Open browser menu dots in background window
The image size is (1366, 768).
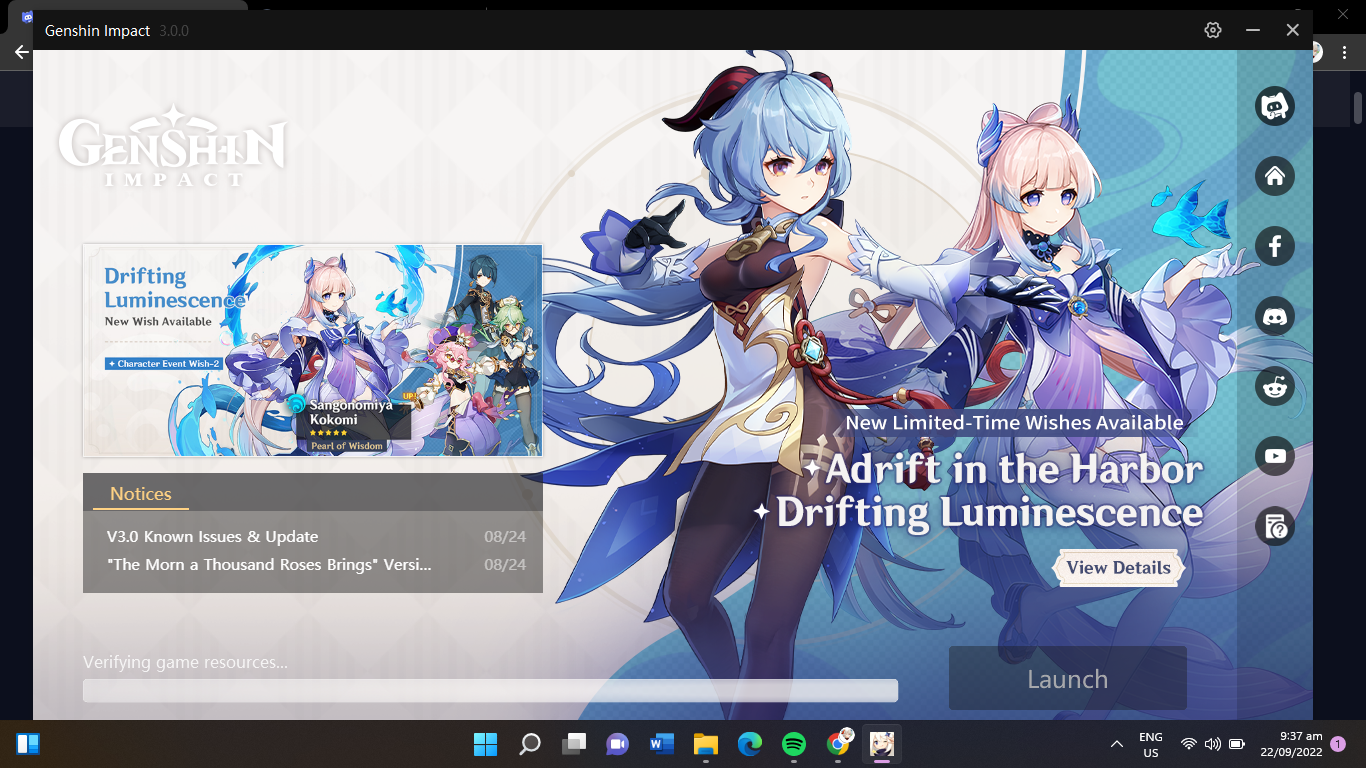pos(1345,52)
